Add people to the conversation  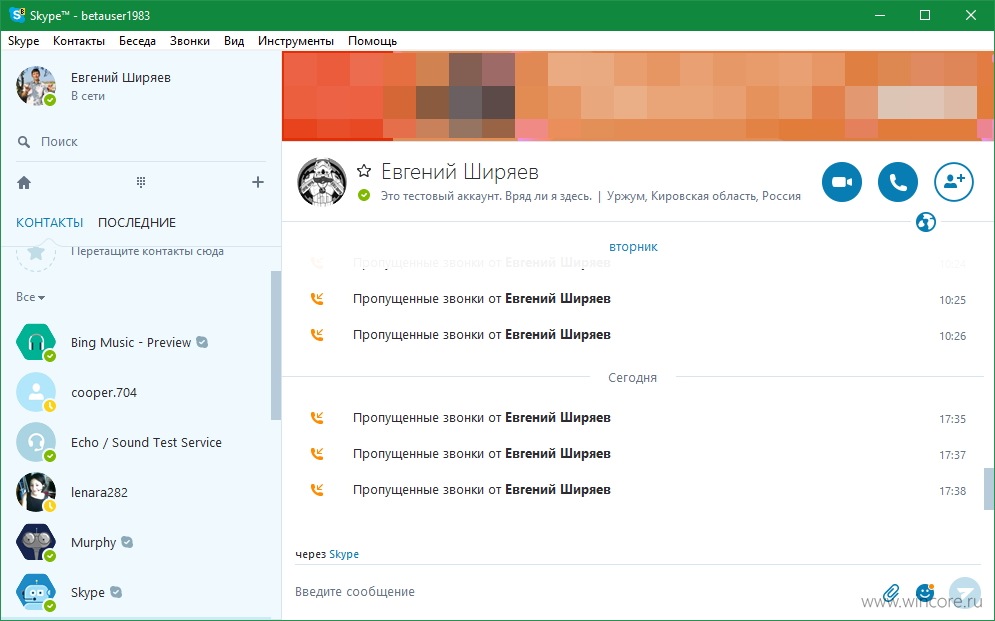point(954,182)
